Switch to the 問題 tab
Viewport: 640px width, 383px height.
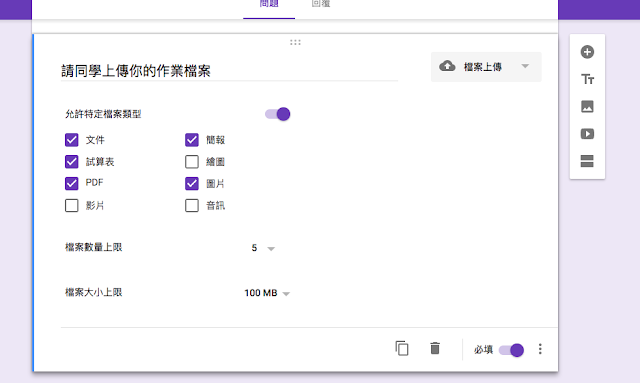pyautogui.click(x=269, y=4)
